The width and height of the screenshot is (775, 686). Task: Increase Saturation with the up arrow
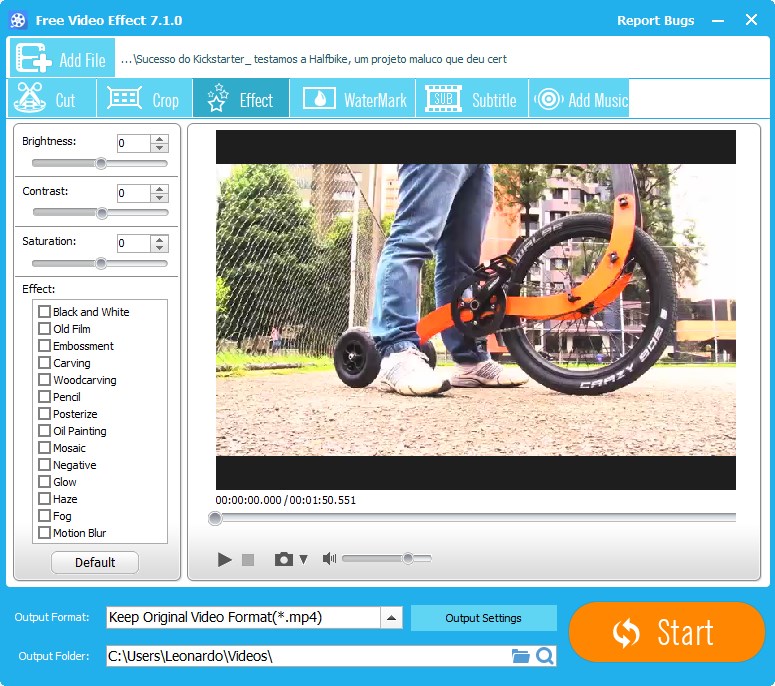(x=159, y=238)
